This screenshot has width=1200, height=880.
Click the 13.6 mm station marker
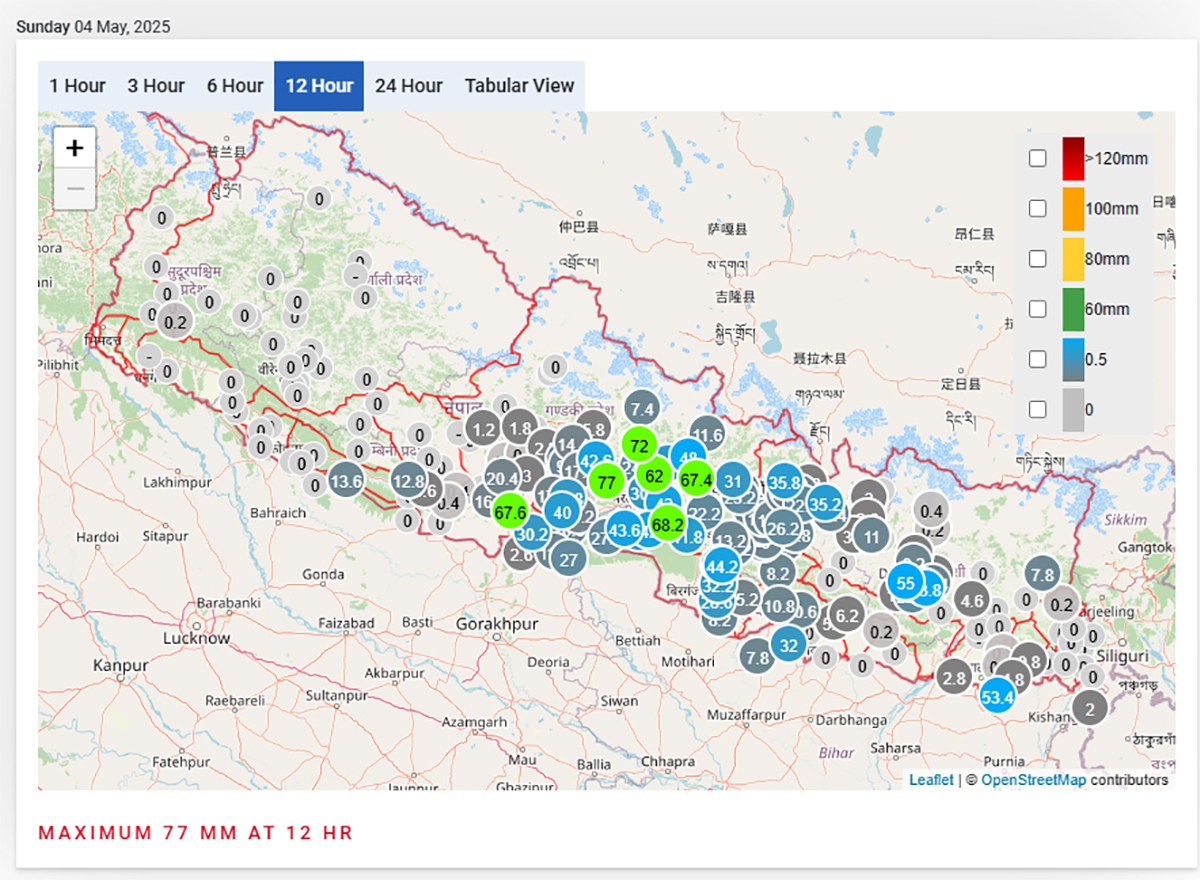tap(346, 481)
